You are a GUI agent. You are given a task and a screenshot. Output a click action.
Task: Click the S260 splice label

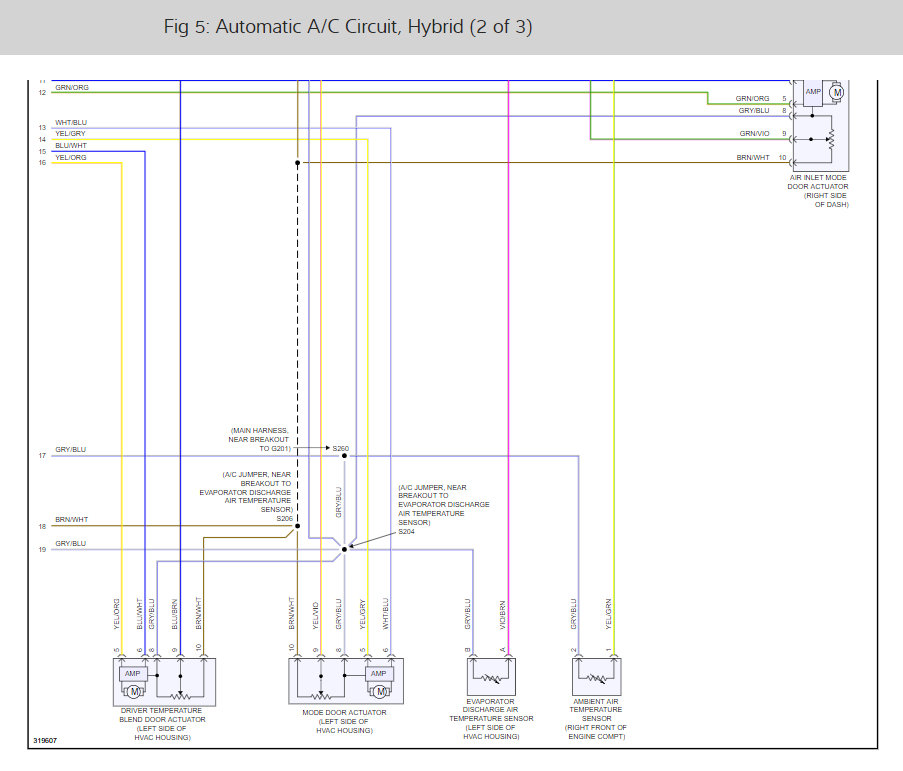340,448
